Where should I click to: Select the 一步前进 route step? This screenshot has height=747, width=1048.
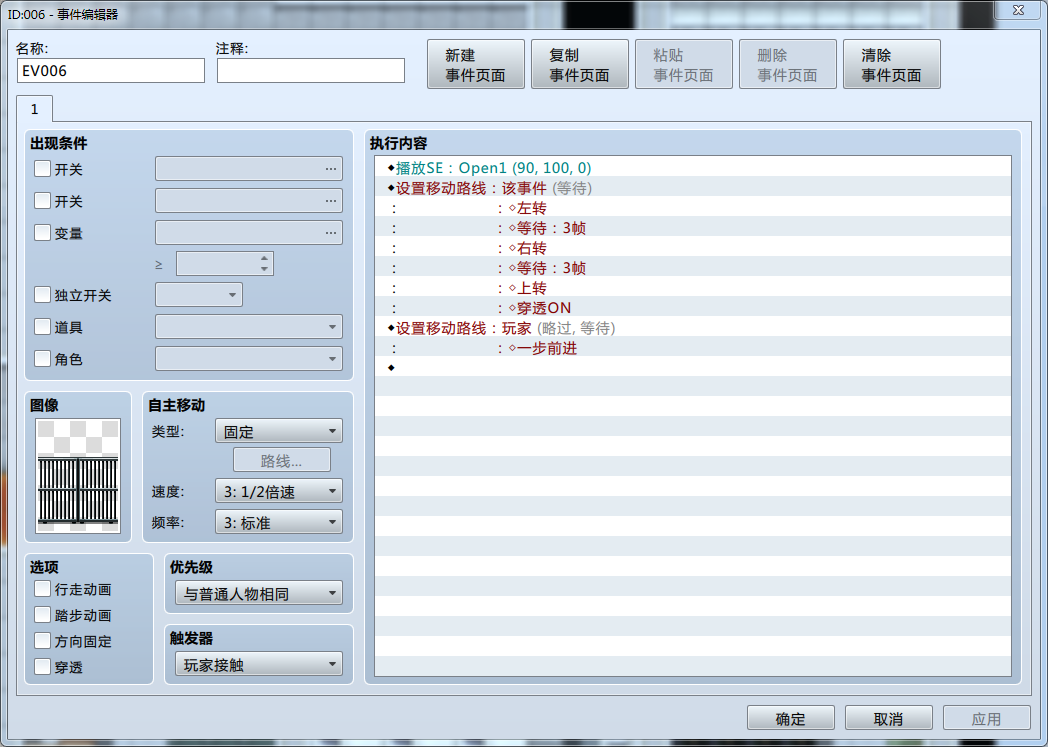(692, 348)
